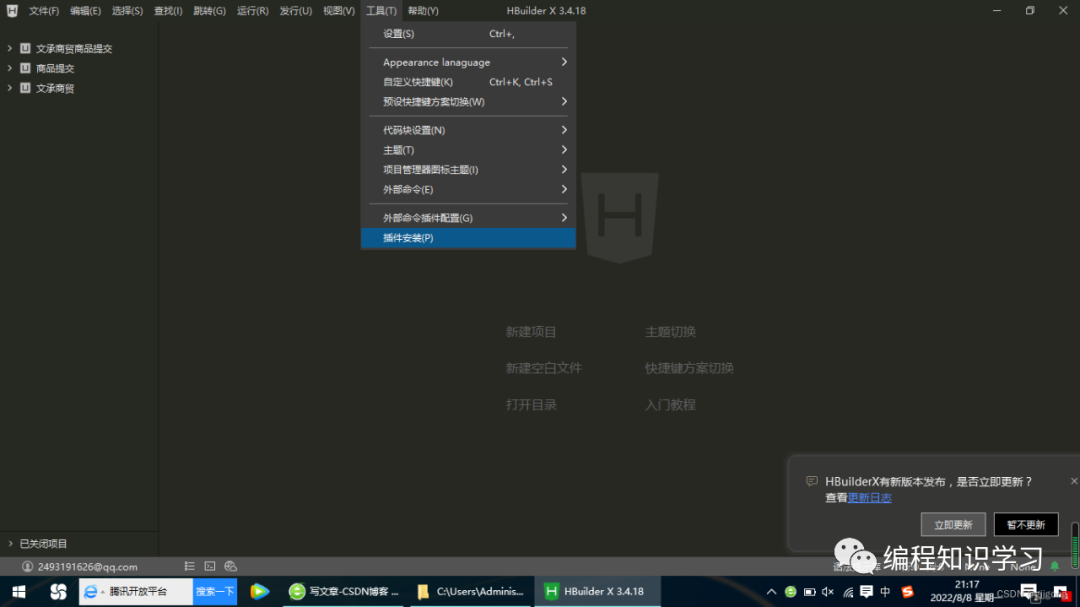This screenshot has width=1080, height=607.
Task: Mute the speaker in the system tray
Action: [x=826, y=591]
